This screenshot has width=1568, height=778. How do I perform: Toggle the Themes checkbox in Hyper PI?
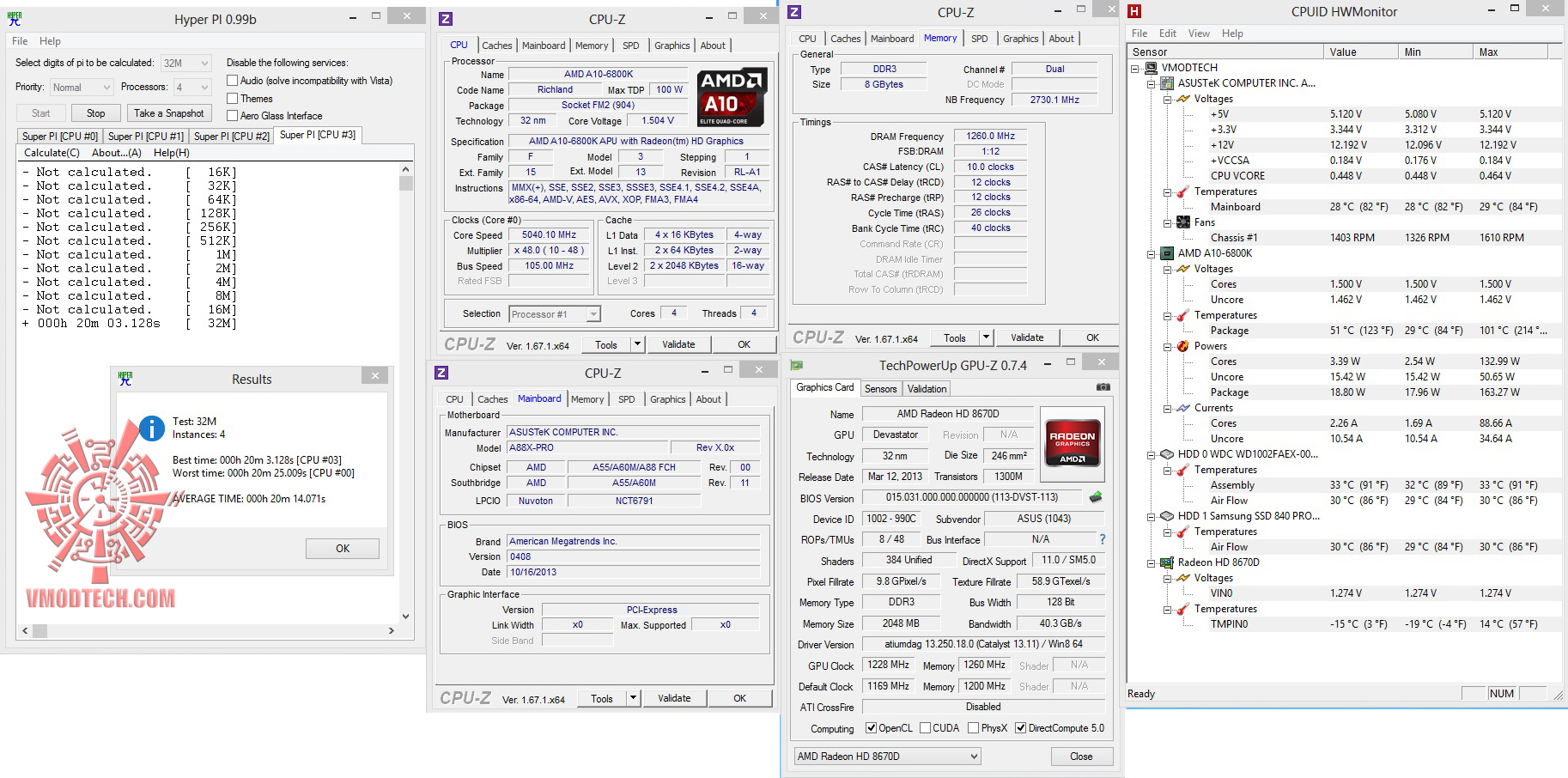[x=232, y=99]
